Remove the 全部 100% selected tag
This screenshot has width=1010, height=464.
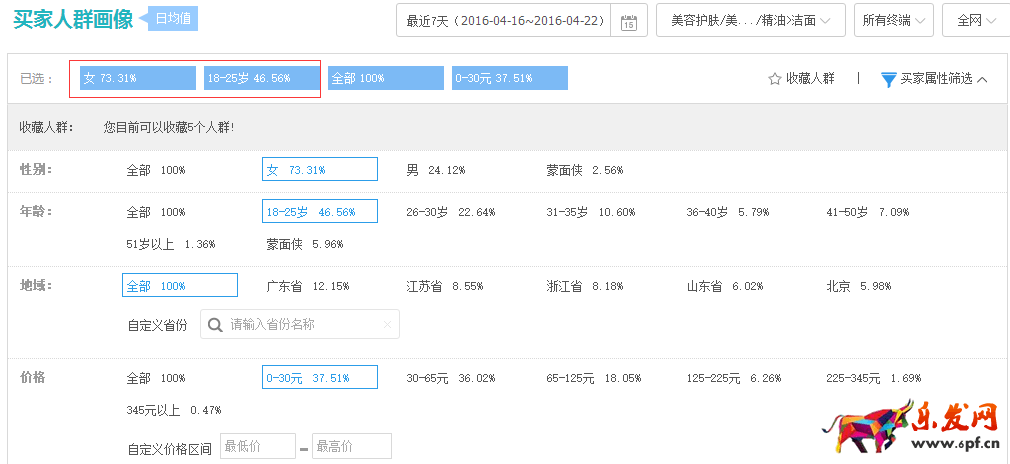point(385,78)
